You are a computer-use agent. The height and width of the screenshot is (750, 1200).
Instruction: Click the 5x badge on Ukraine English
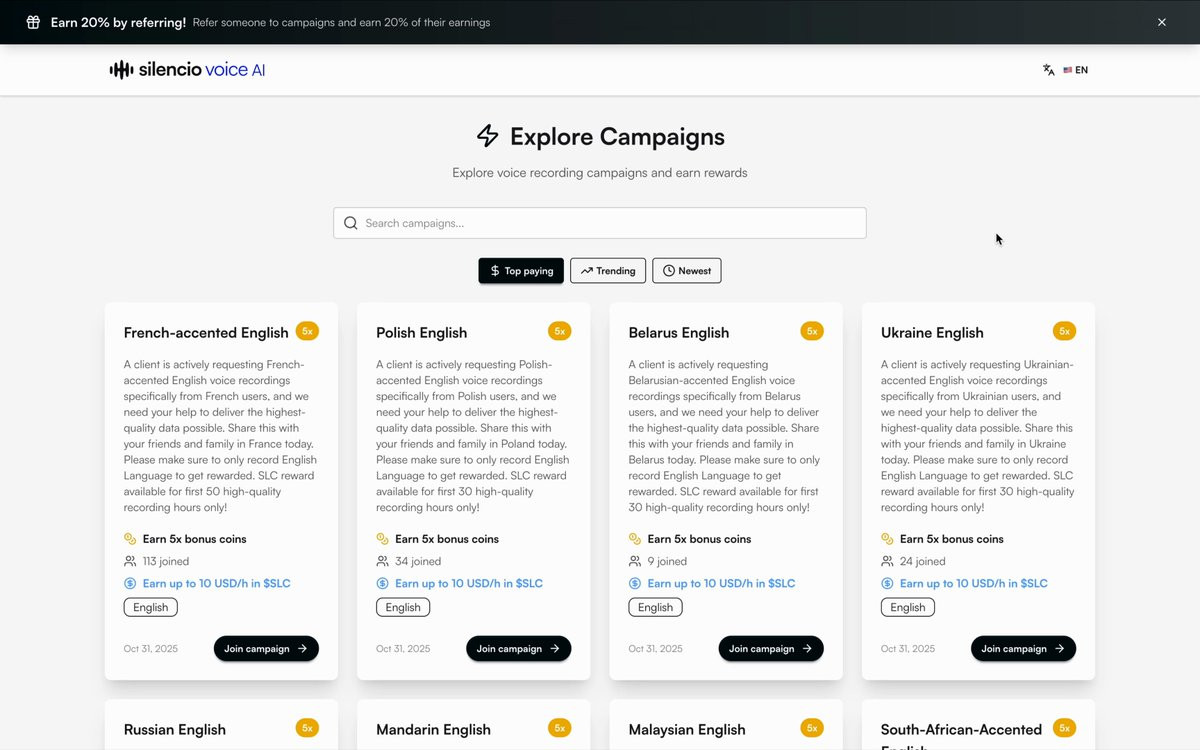click(1064, 331)
